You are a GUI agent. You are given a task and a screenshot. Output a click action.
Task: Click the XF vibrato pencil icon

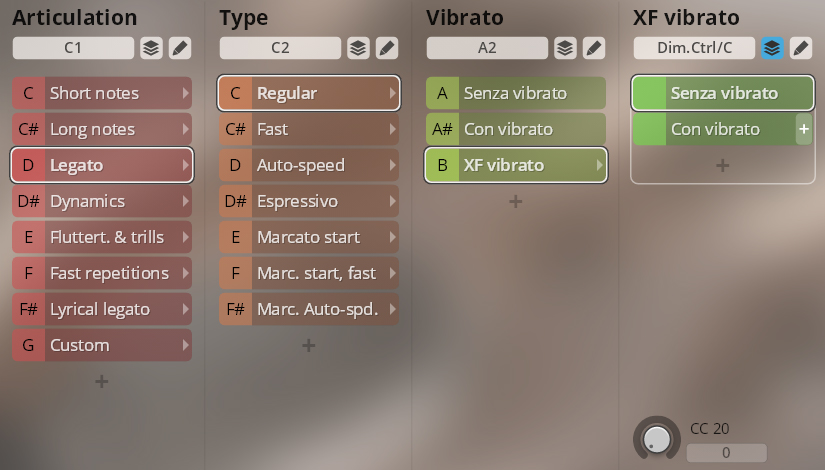800,47
